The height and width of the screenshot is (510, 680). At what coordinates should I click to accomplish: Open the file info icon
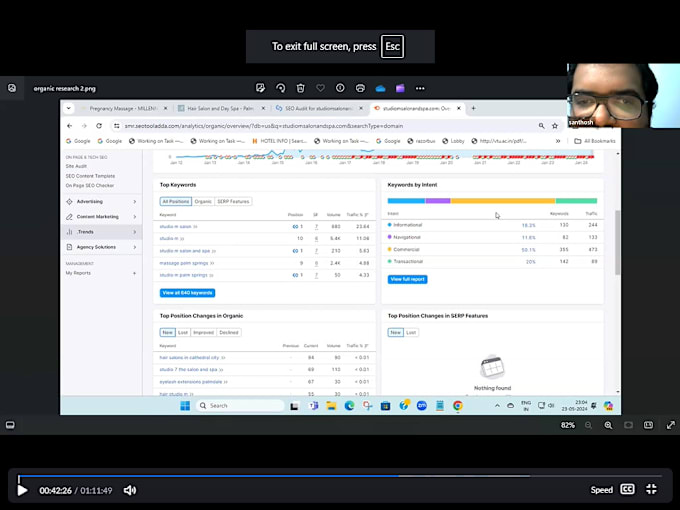point(340,88)
